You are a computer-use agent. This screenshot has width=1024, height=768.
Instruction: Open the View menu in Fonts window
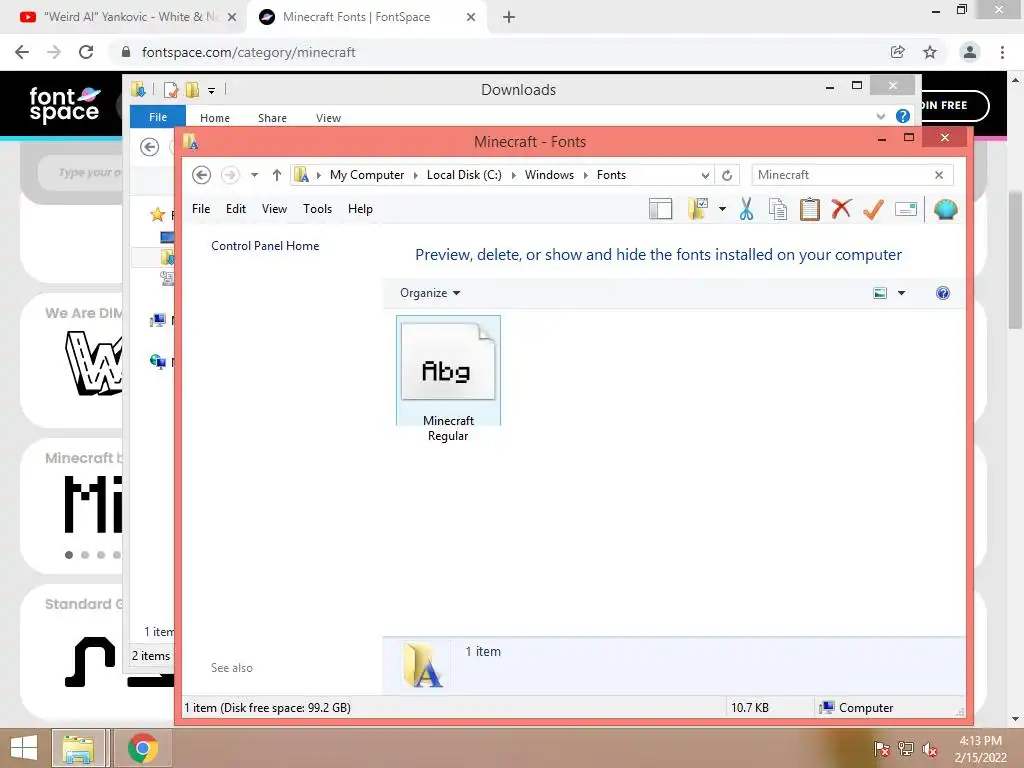tap(274, 209)
